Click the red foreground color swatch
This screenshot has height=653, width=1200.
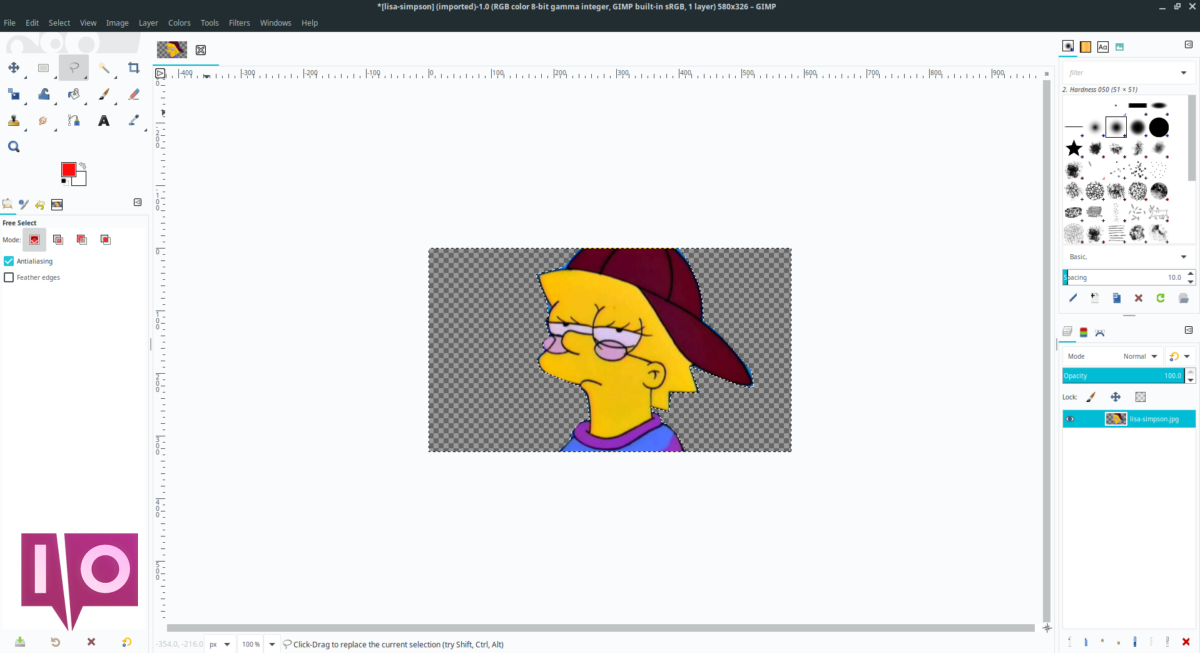coord(68,169)
